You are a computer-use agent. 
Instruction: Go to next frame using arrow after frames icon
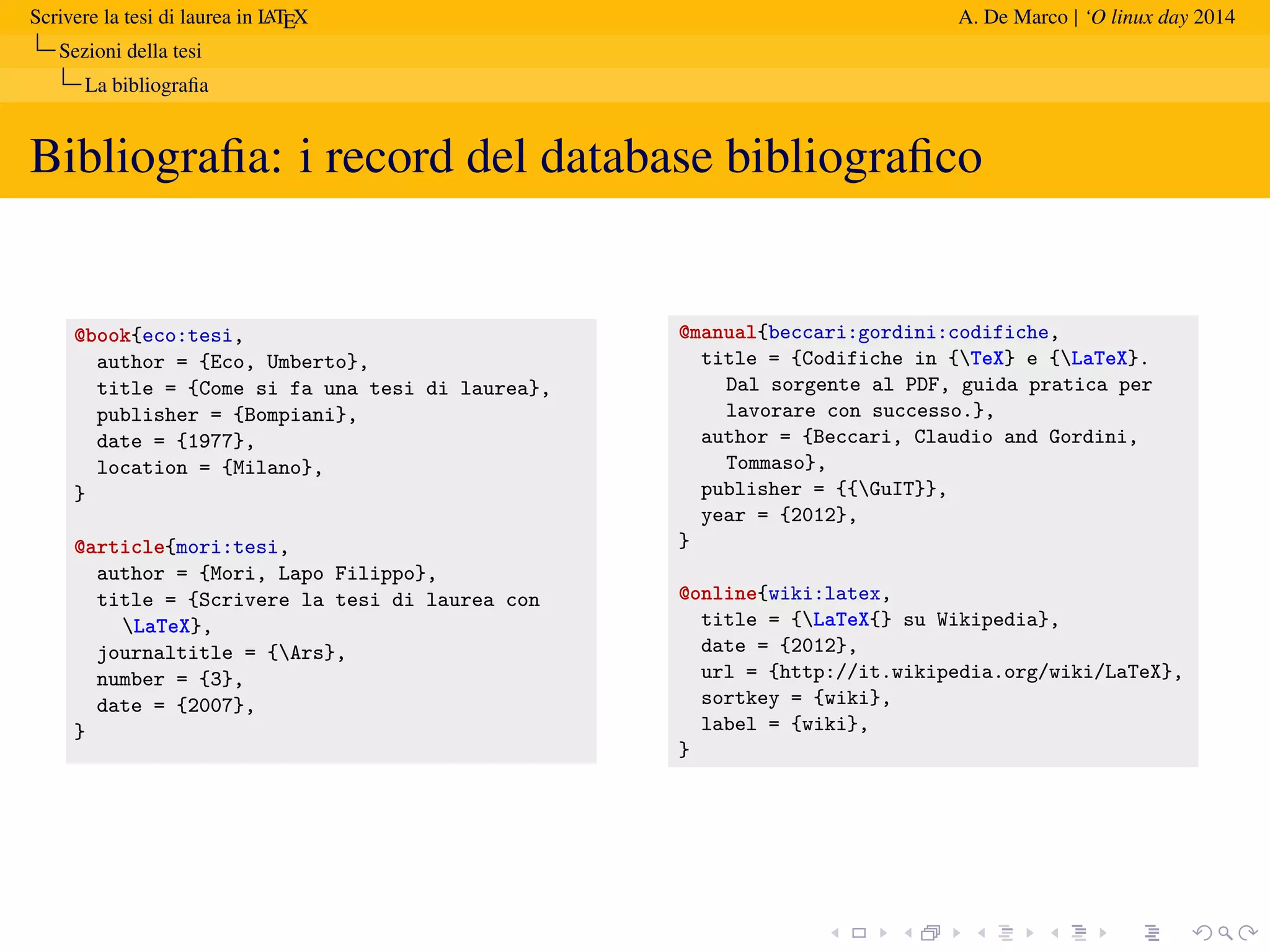tap(956, 933)
